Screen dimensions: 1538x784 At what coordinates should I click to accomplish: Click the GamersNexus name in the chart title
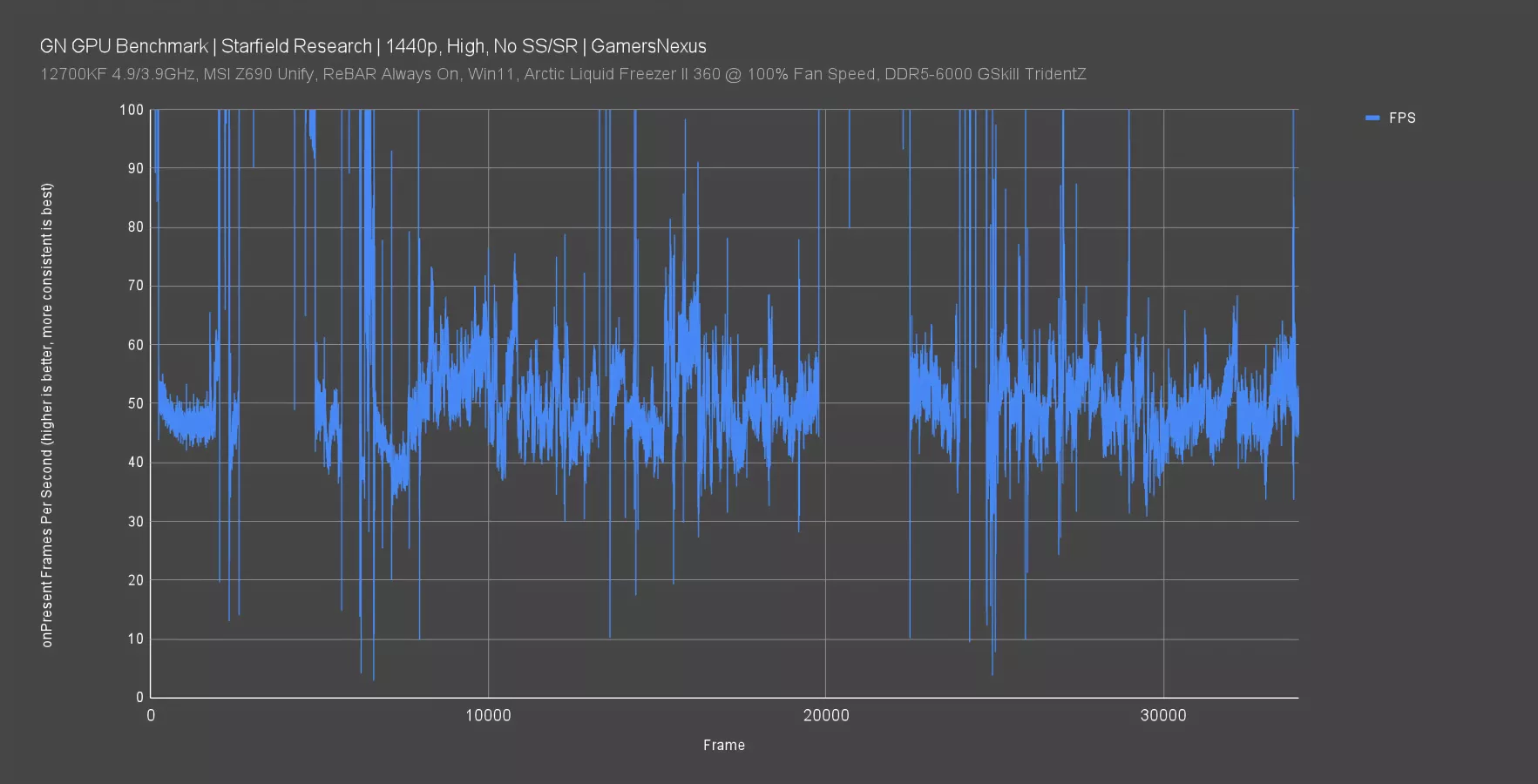[x=648, y=46]
